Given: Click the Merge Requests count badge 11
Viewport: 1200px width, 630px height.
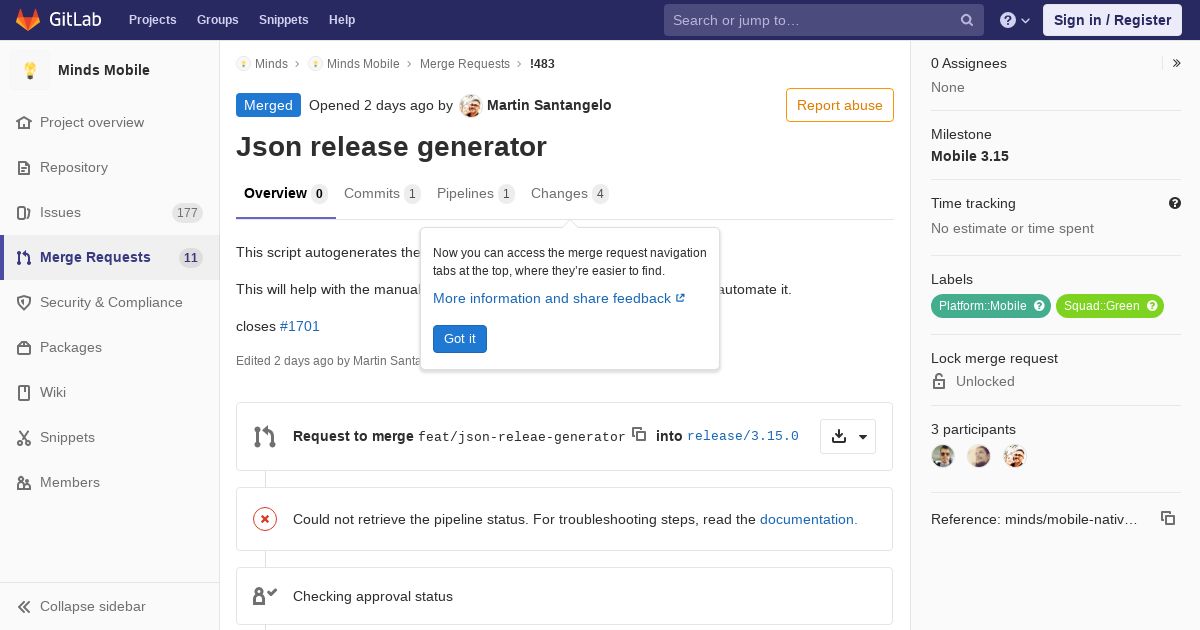Looking at the screenshot, I should pyautogui.click(x=191, y=258).
